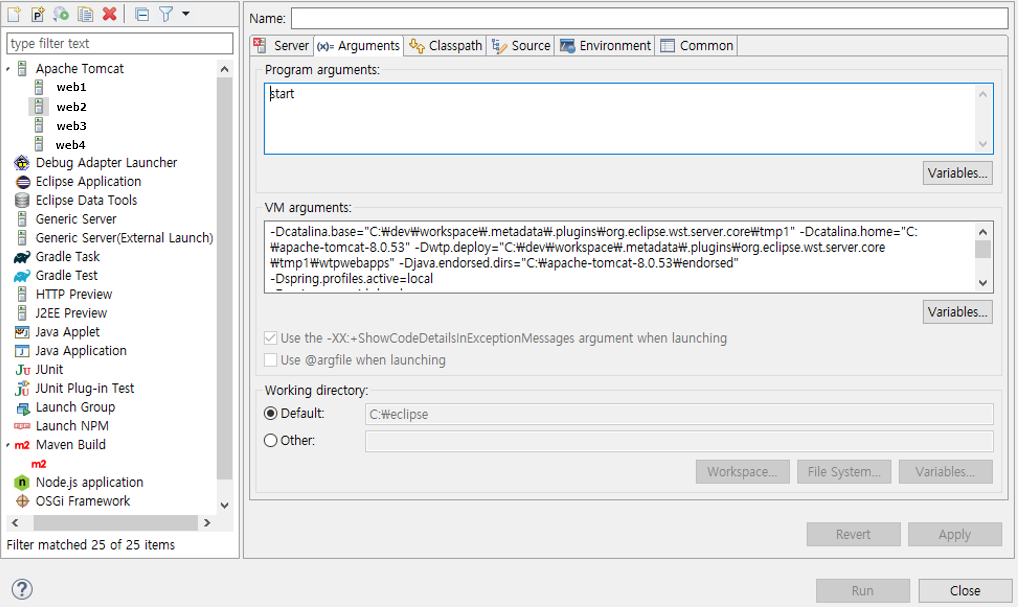Switch to the Arguments tab
Image resolution: width=1018 pixels, height=607 pixels.
358,45
